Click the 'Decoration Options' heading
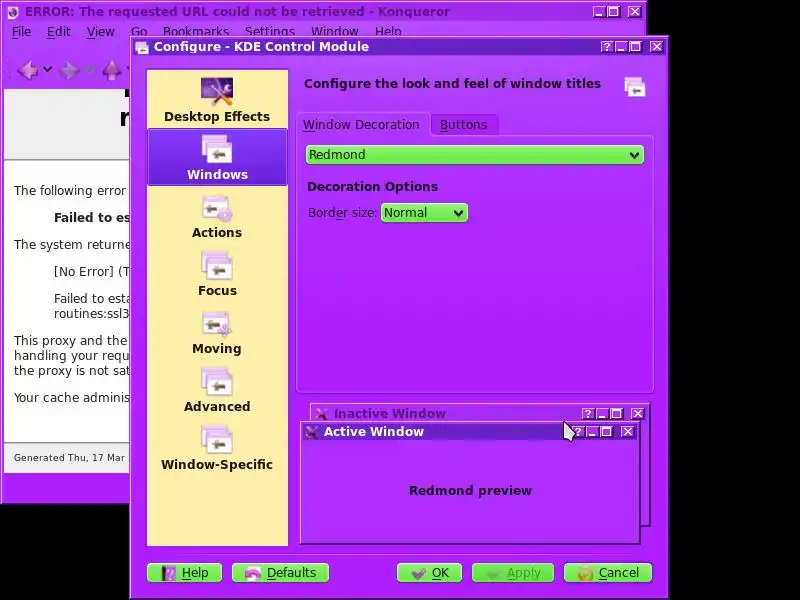 (x=372, y=187)
